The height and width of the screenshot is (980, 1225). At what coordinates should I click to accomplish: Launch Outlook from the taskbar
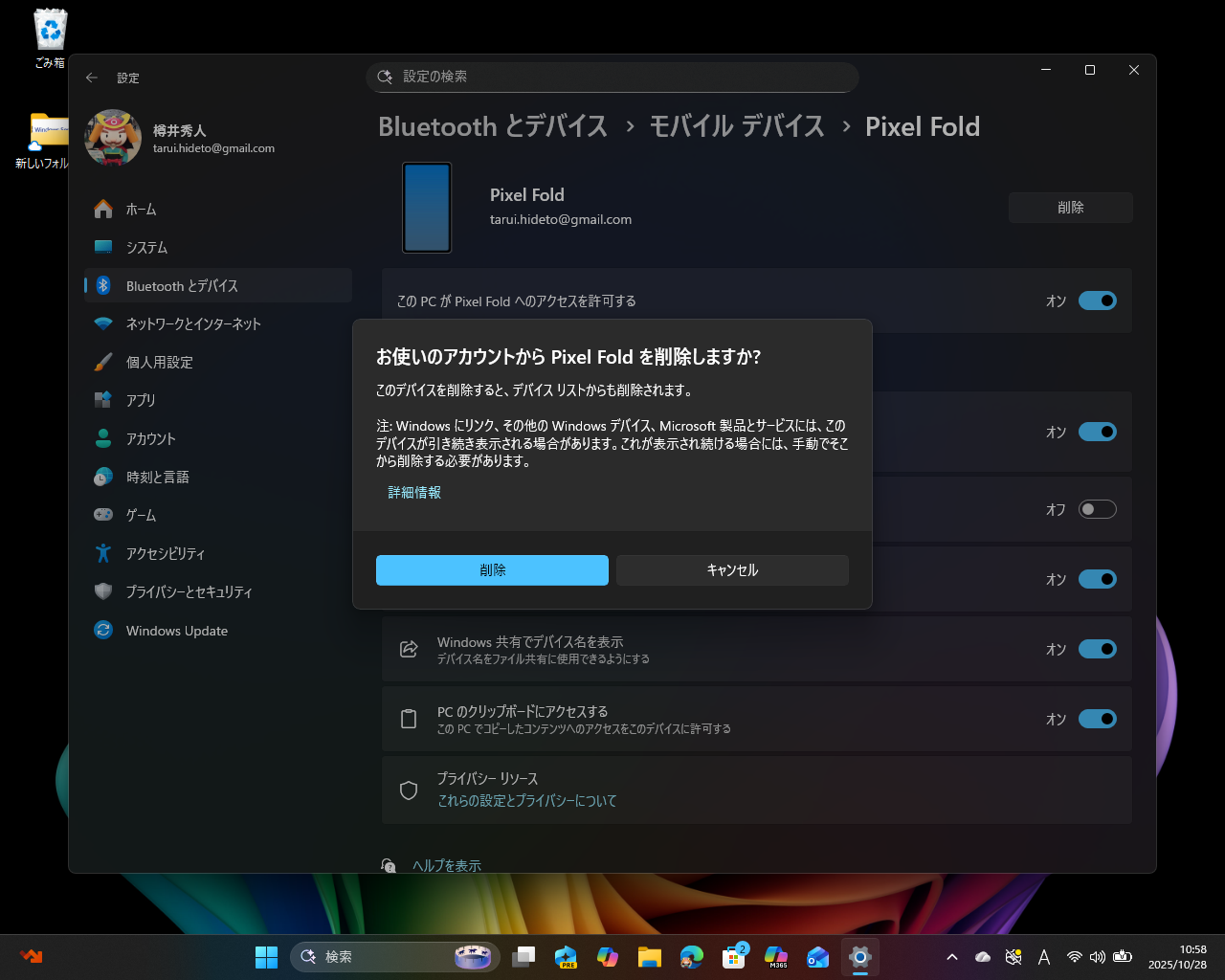[x=818, y=957]
